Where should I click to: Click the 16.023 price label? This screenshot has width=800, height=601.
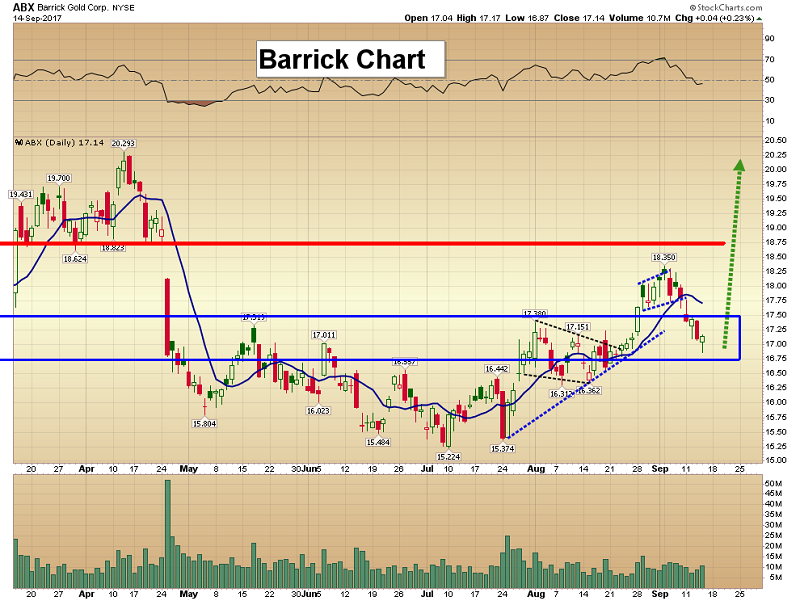pos(318,411)
